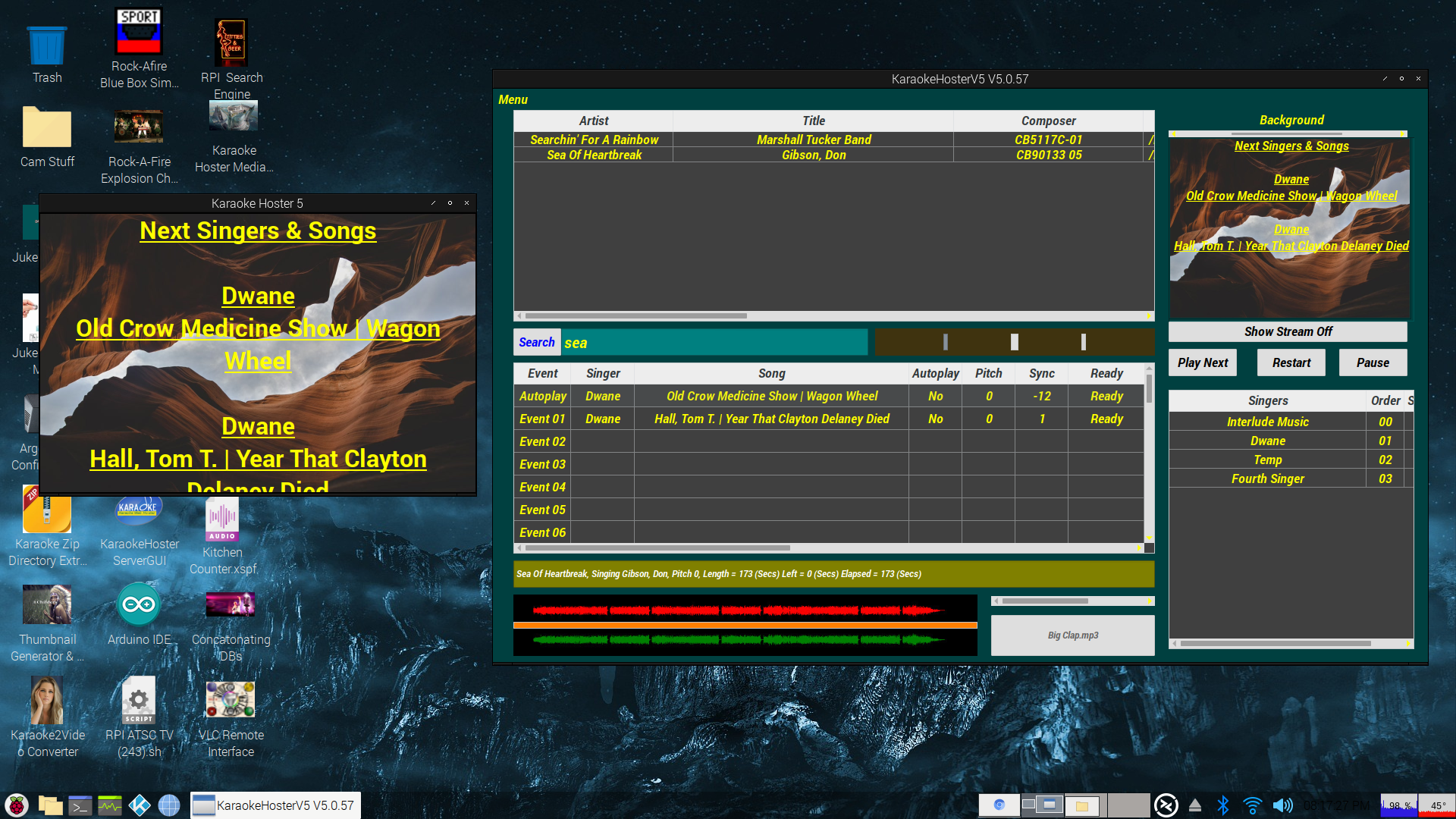Image resolution: width=1456 pixels, height=819 pixels.
Task: Click the eject media tray icon
Action: (x=1194, y=805)
